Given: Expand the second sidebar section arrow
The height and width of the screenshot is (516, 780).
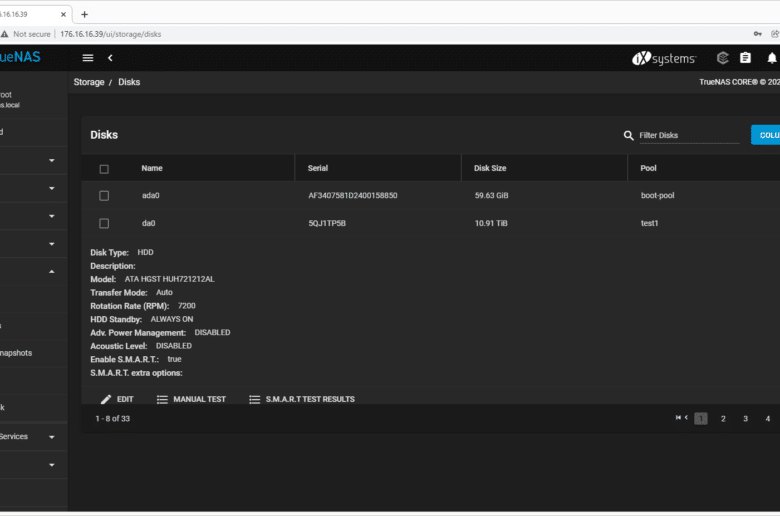Looking at the screenshot, I should [x=52, y=188].
